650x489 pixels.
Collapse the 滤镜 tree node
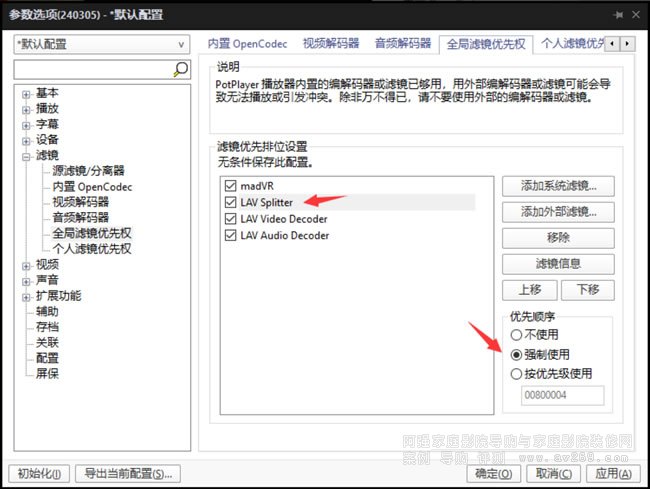(x=26, y=156)
